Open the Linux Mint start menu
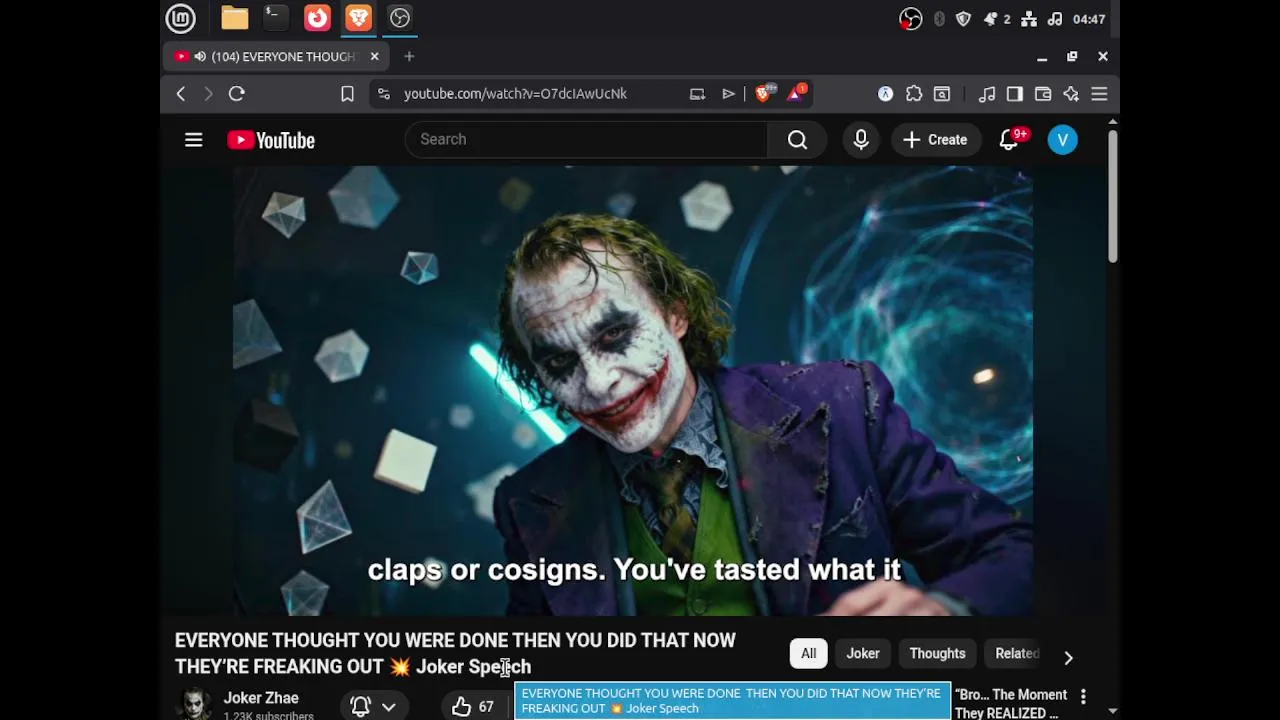Screen dimensions: 1280x720 pyautogui.click(x=180, y=18)
